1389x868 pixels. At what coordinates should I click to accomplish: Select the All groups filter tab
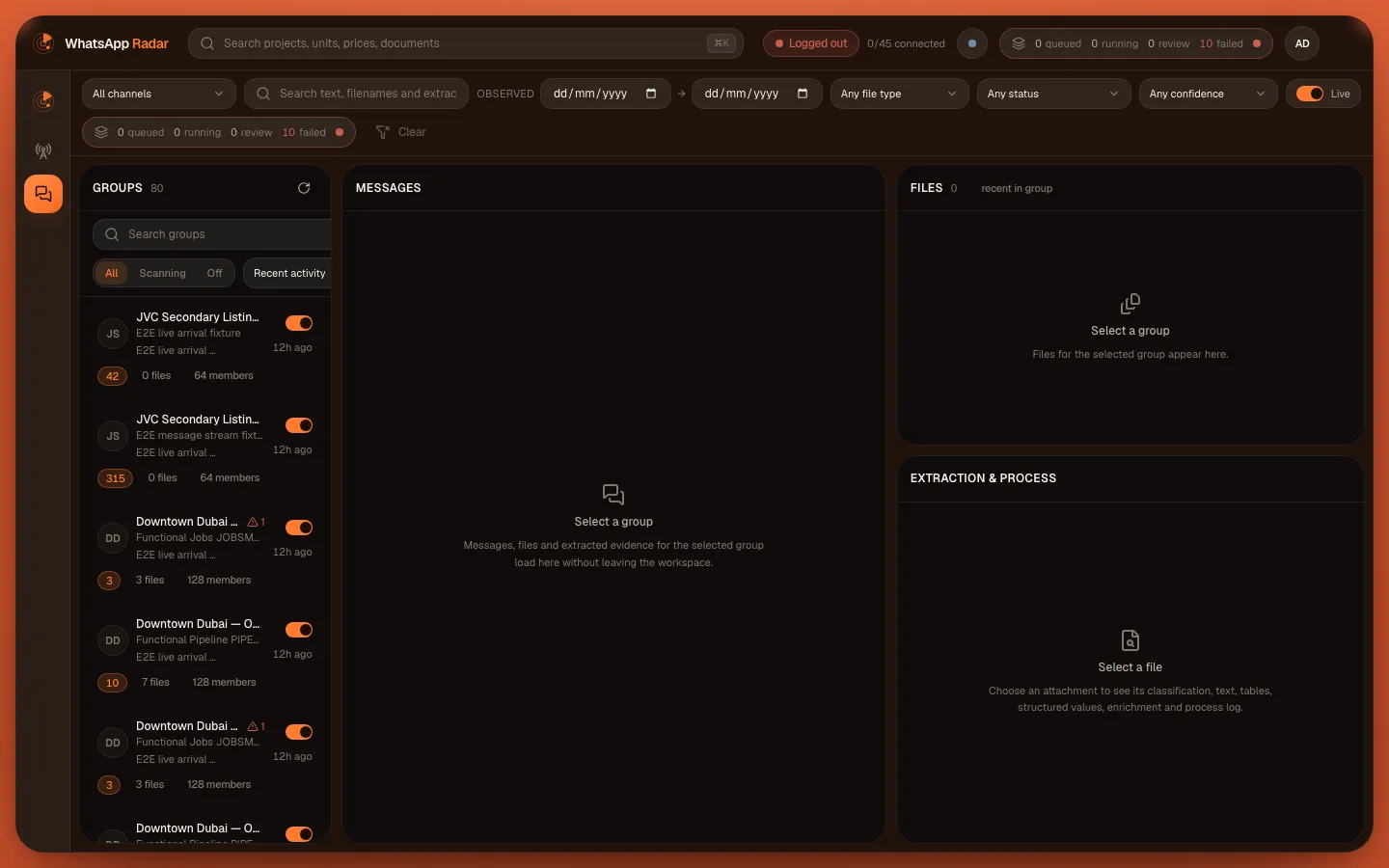point(112,273)
